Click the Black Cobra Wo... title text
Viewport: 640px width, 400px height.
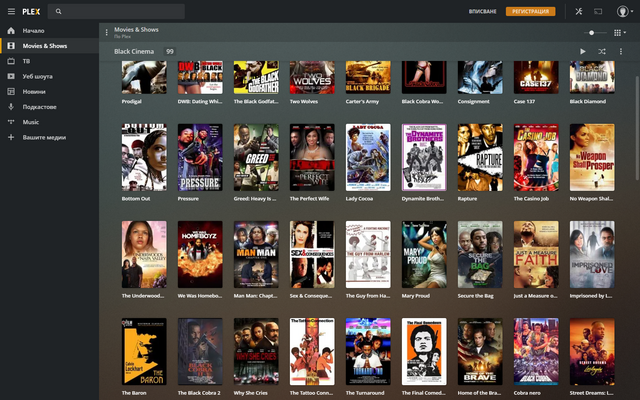coord(422,101)
